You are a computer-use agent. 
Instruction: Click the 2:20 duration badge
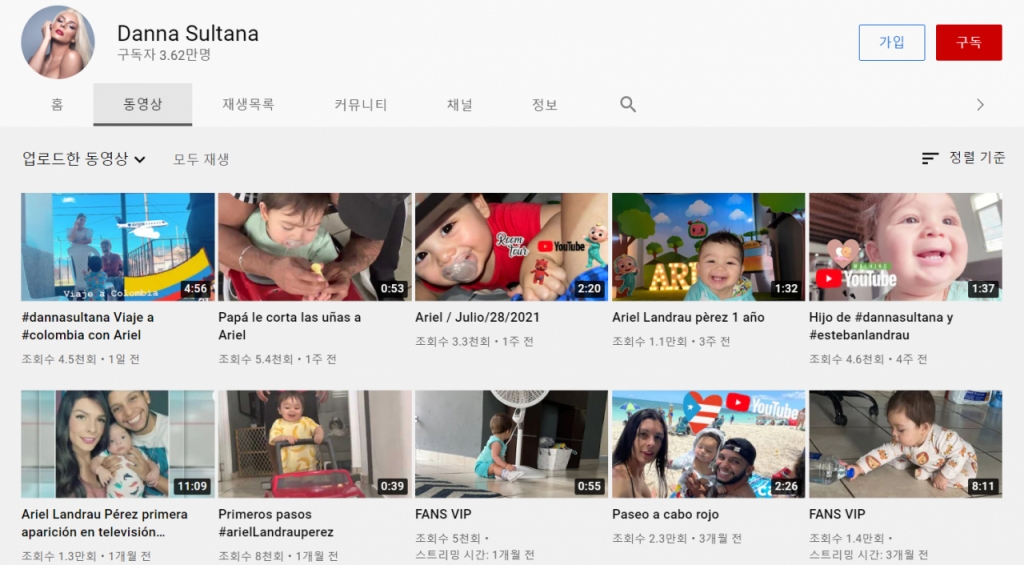(589, 289)
